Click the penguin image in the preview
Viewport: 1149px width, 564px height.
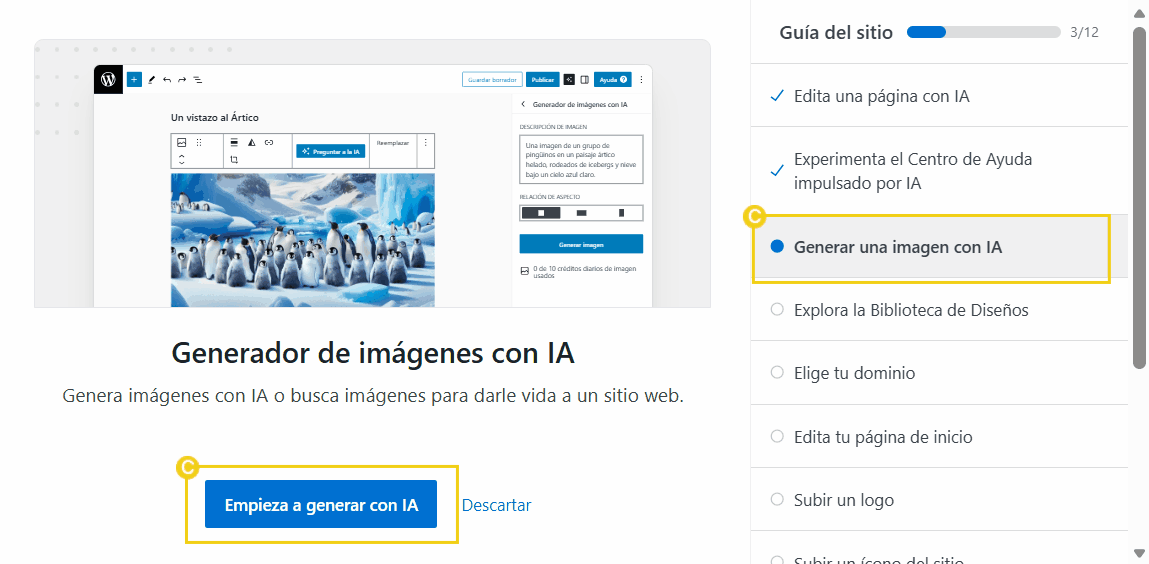(x=302, y=240)
